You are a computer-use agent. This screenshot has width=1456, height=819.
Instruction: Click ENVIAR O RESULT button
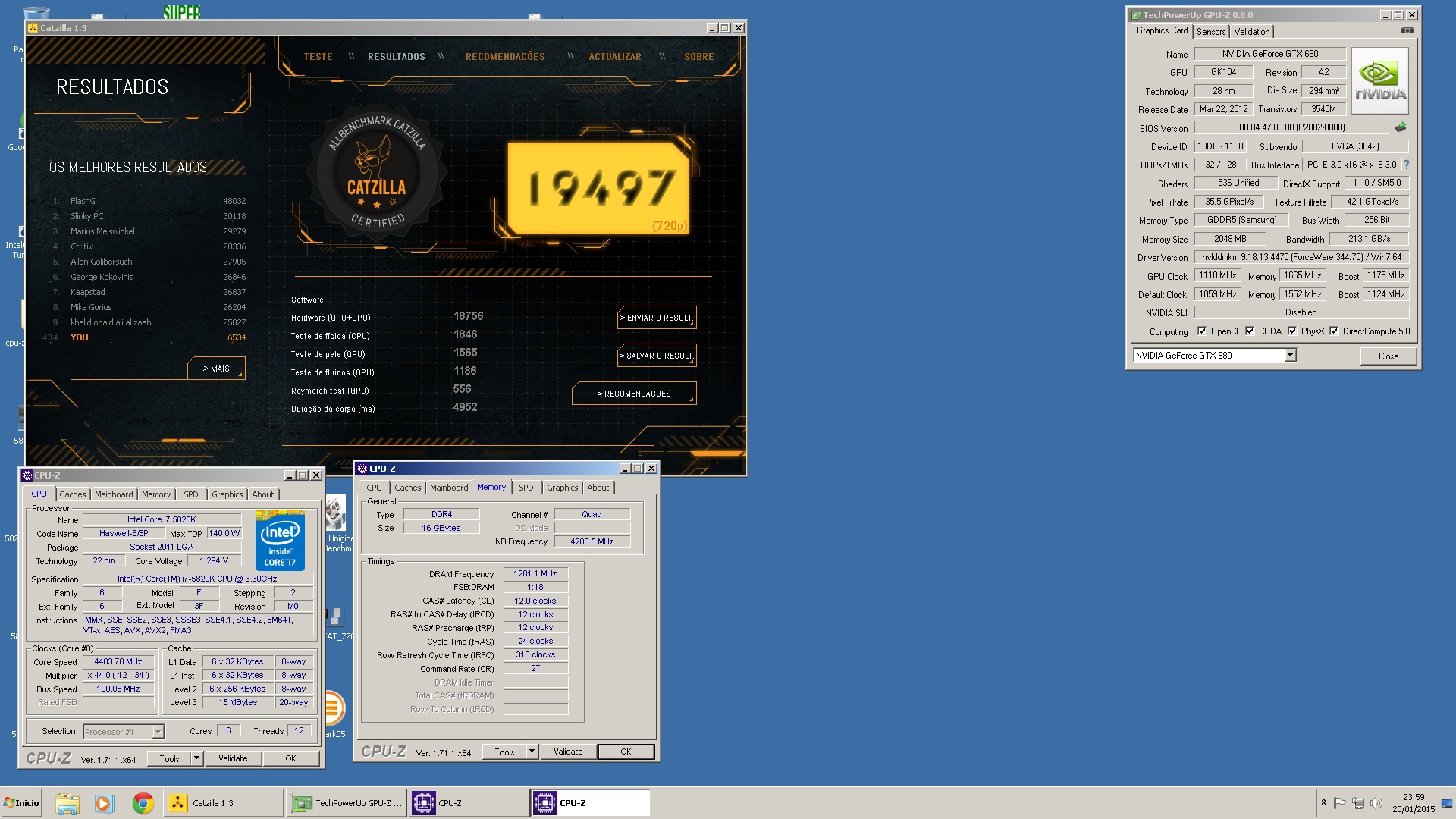pos(657,318)
